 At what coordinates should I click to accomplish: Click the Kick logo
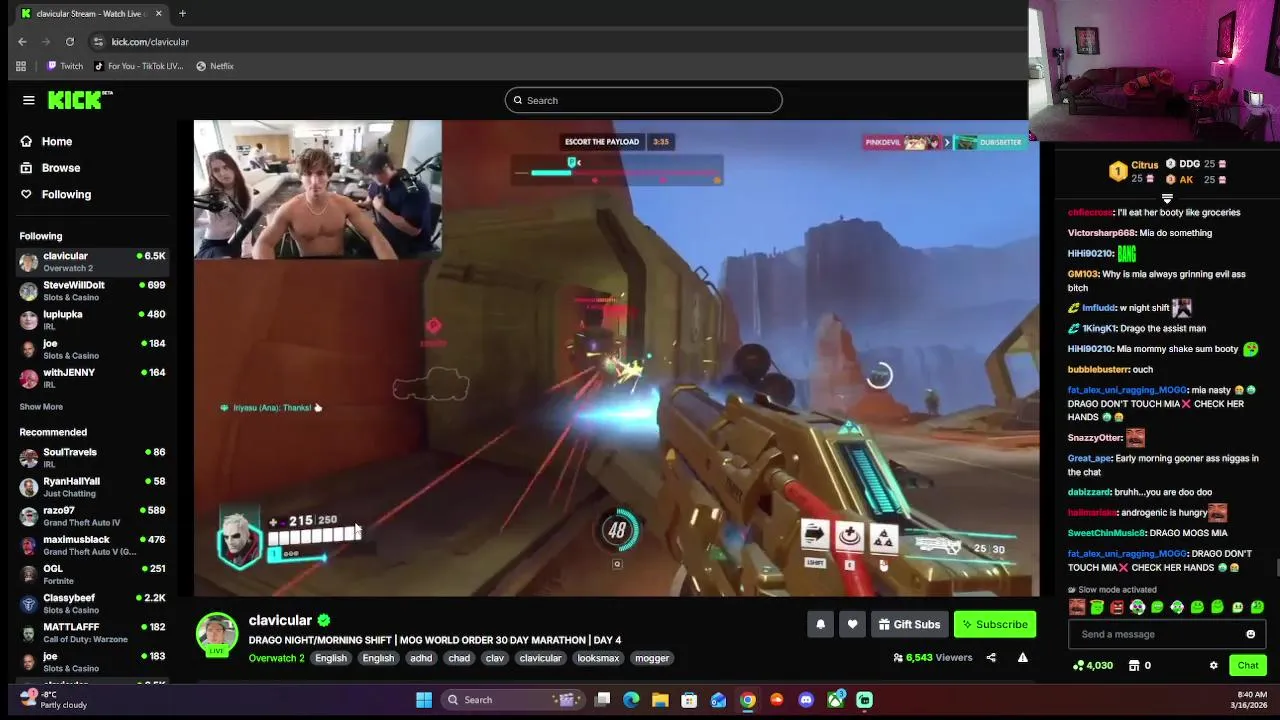(79, 100)
